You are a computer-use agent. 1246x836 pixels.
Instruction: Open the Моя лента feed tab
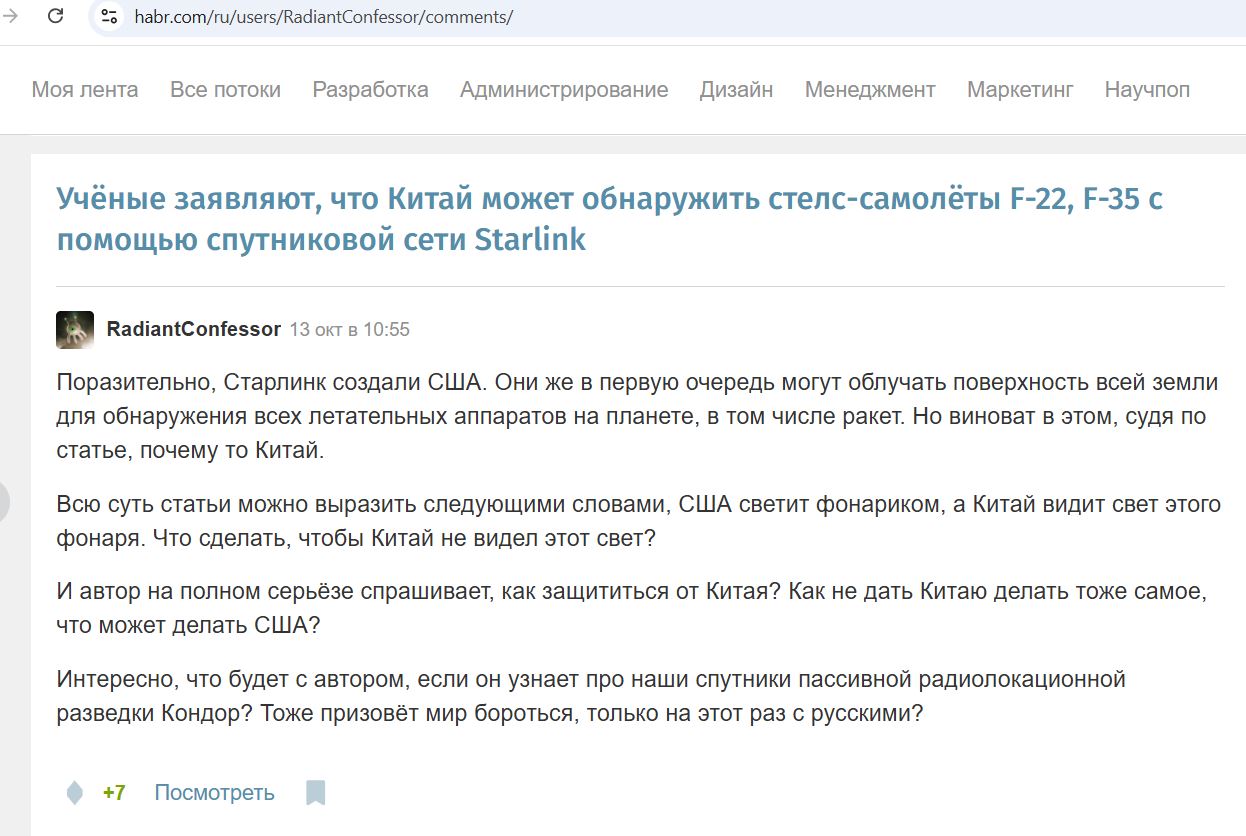pyautogui.click(x=85, y=89)
